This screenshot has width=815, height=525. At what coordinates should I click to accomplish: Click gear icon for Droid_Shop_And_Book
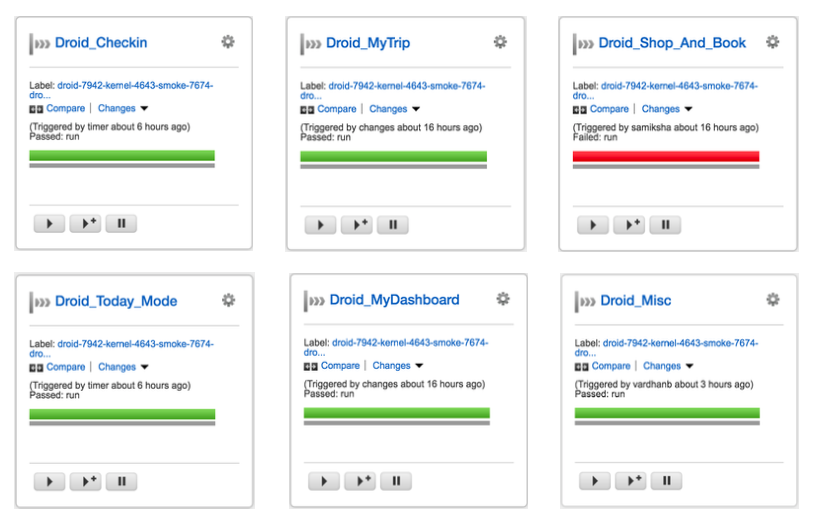point(772,42)
